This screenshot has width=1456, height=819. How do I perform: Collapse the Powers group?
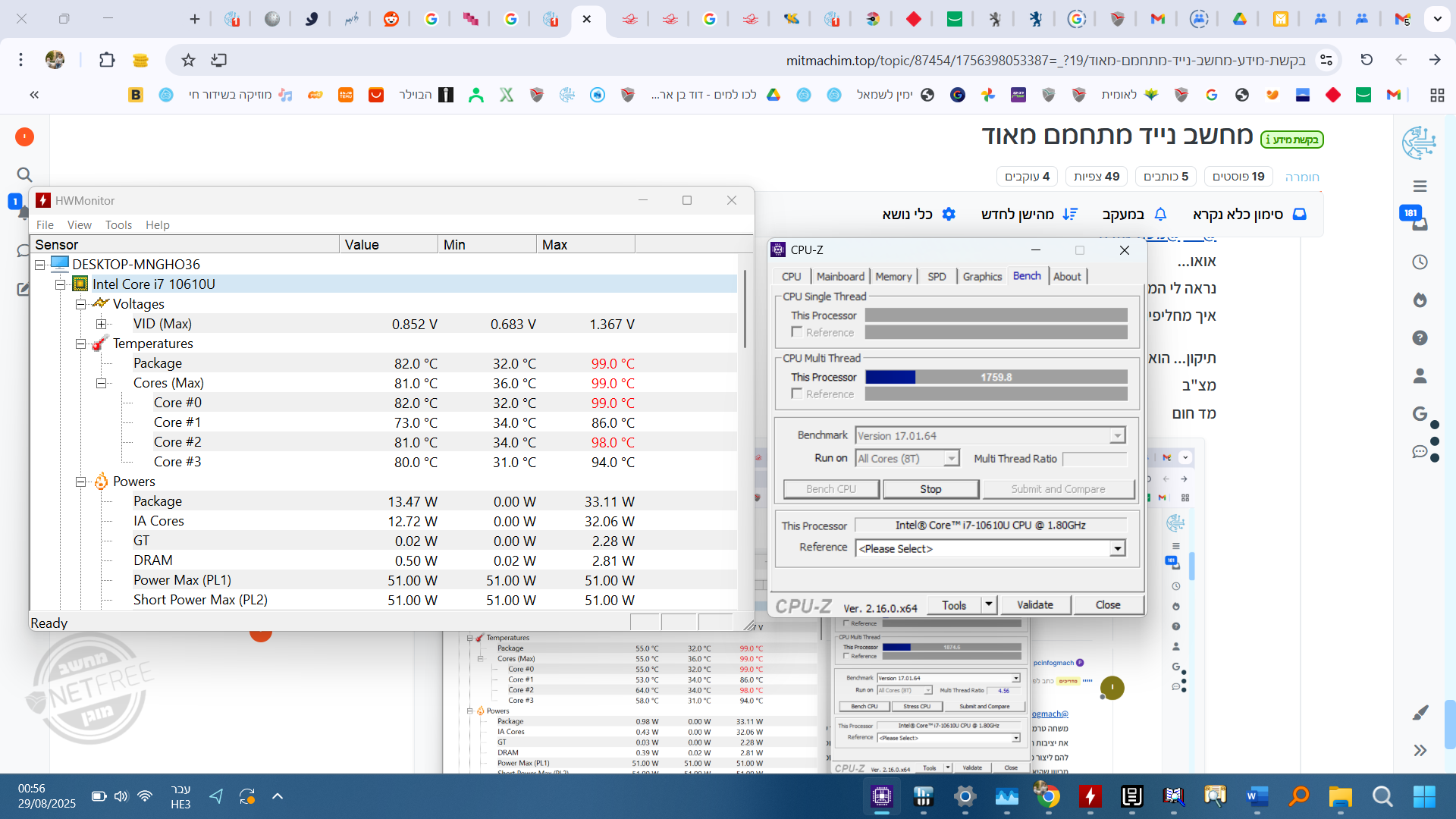coord(80,482)
